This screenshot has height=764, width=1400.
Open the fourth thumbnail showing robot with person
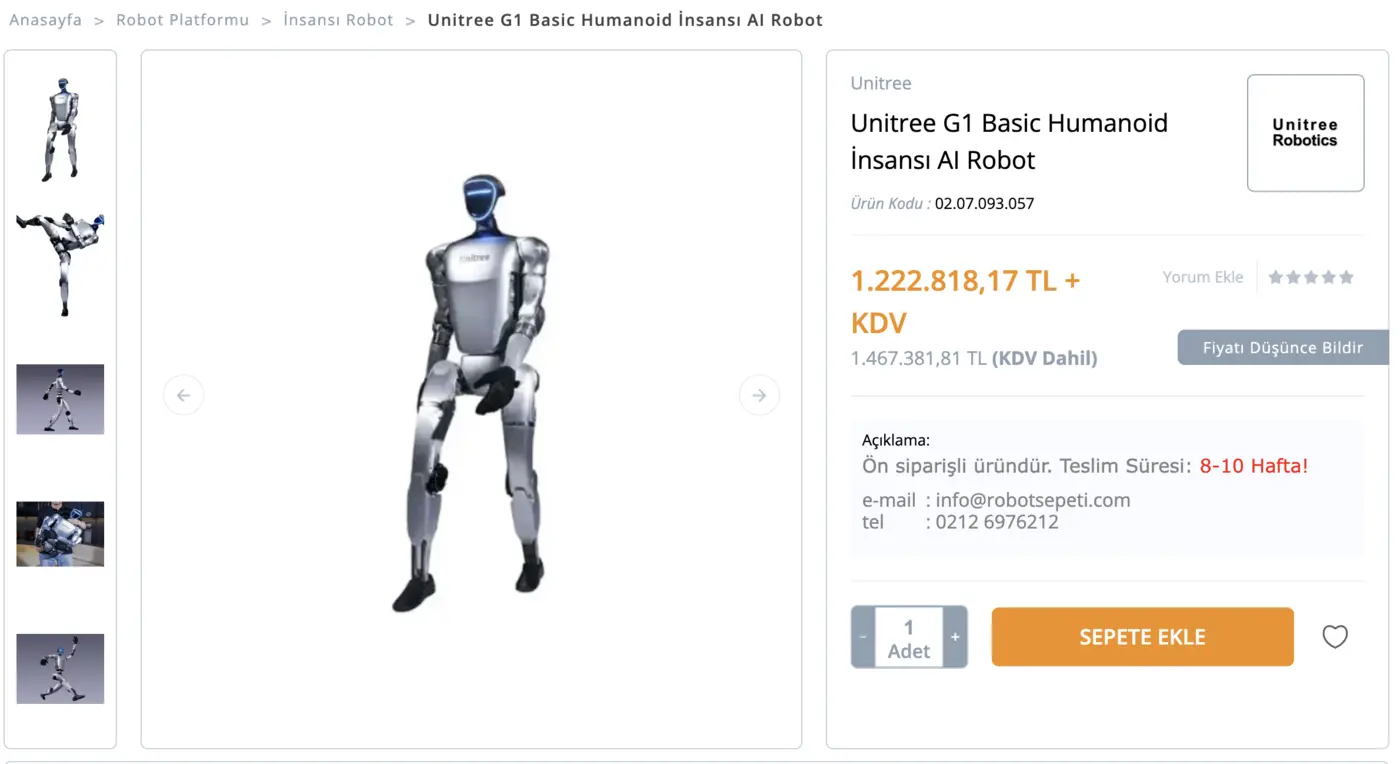tap(60, 534)
